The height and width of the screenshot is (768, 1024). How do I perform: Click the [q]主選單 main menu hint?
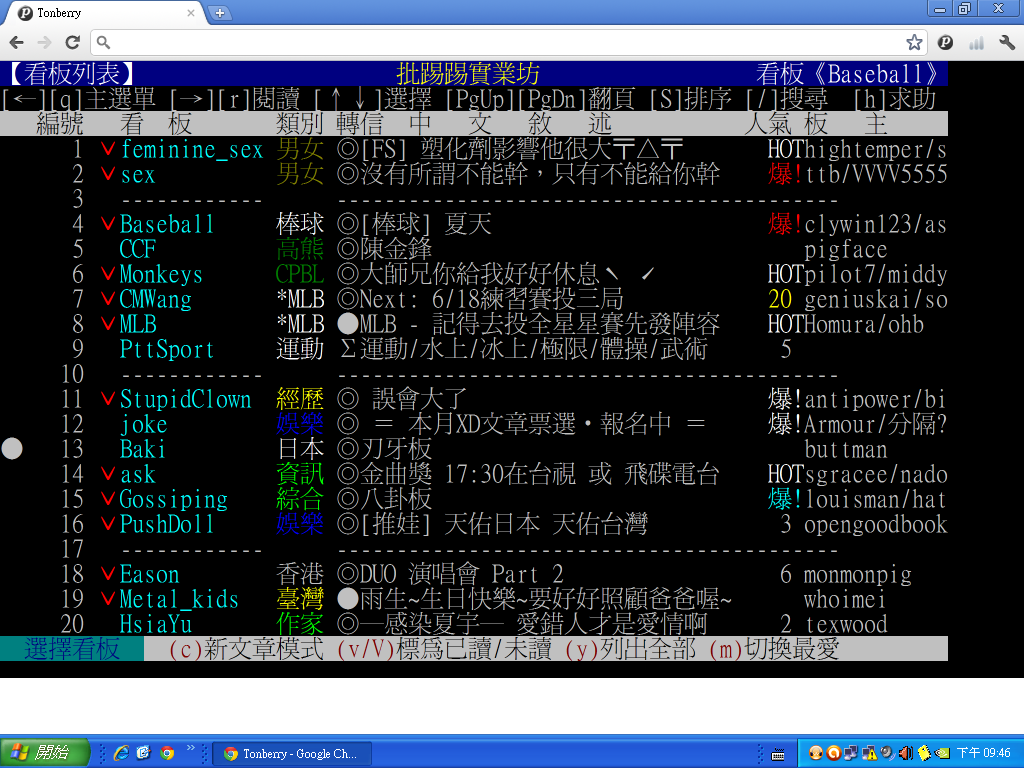point(103,99)
